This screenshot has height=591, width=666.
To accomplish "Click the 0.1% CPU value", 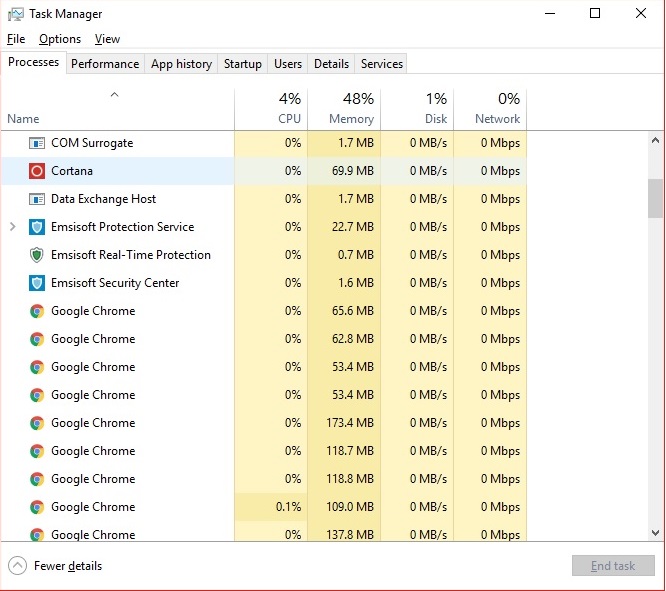I will point(288,507).
